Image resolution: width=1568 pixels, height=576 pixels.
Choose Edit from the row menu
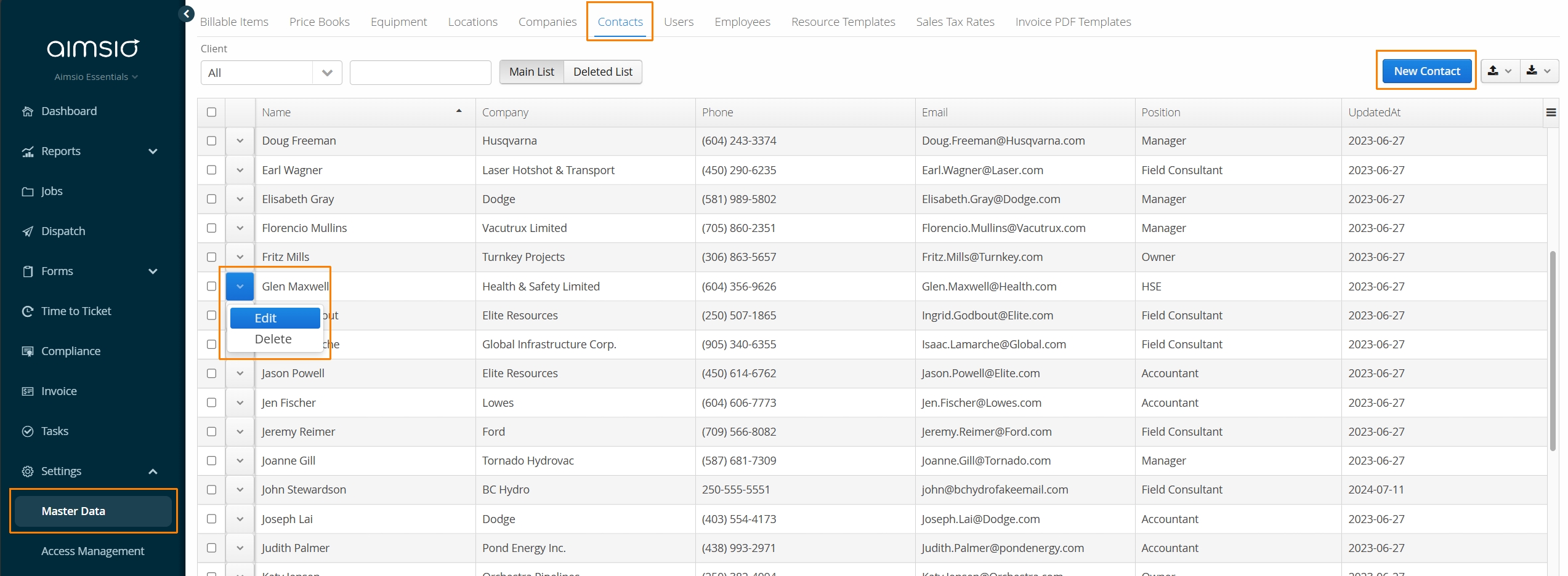coord(275,318)
